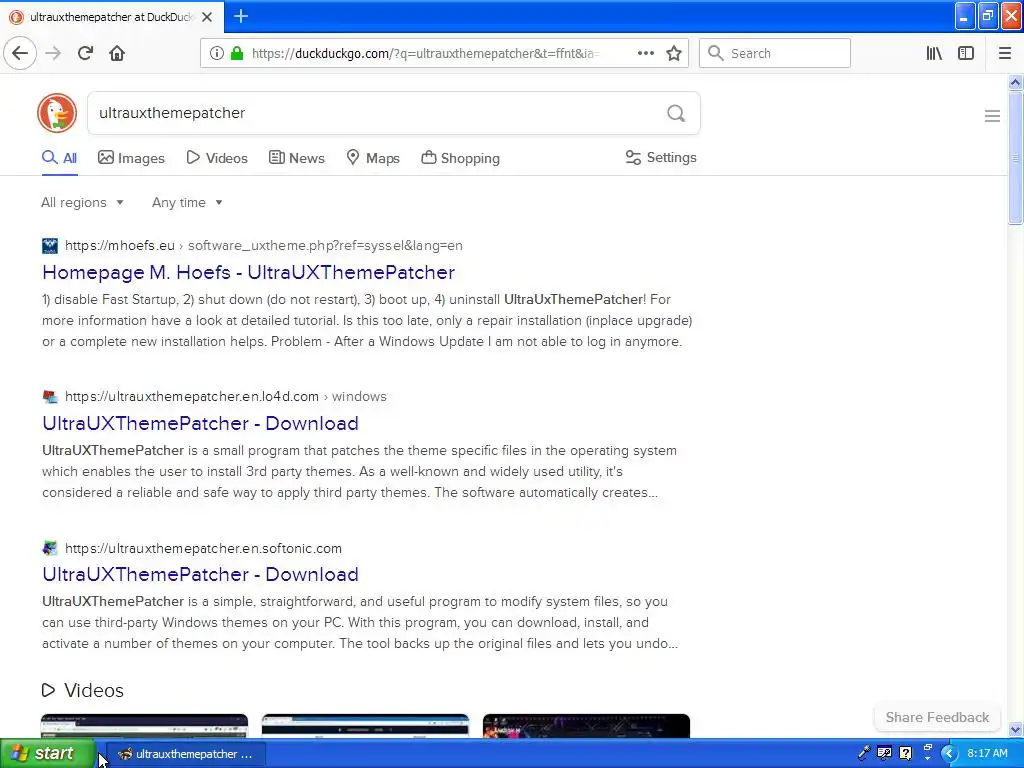
Task: Switch to the Shopping tab
Action: tap(460, 158)
